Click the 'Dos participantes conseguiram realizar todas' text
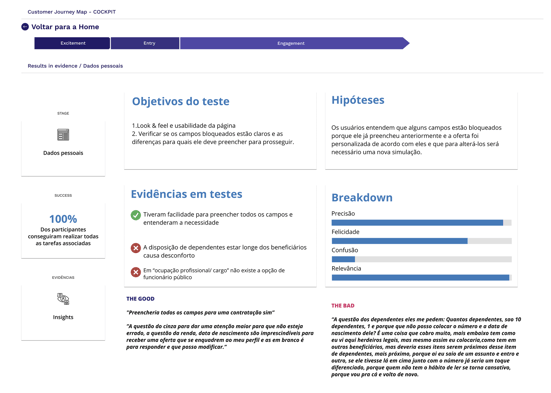The width and height of the screenshot is (551, 393). (x=63, y=236)
